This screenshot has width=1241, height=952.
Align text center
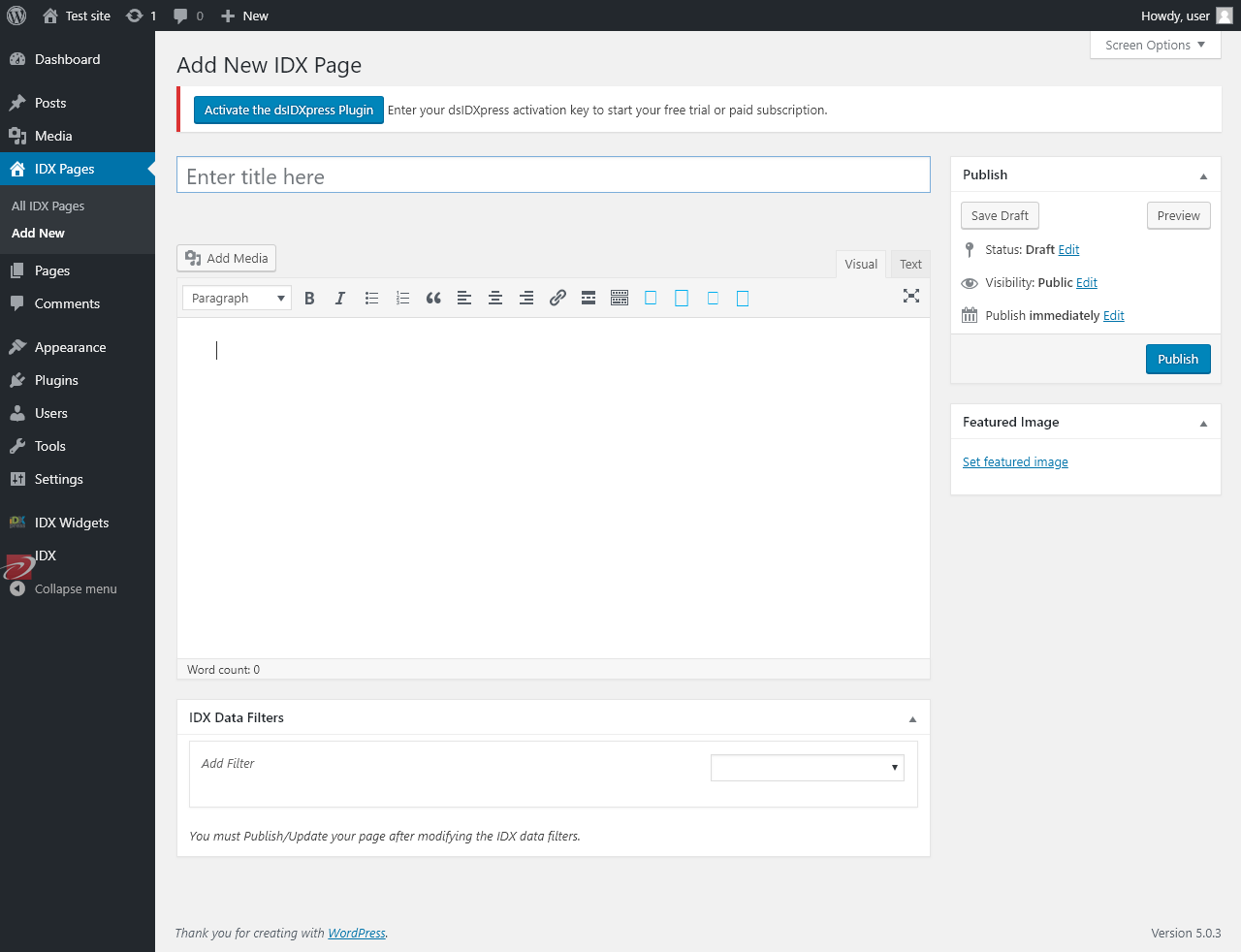[x=495, y=298]
